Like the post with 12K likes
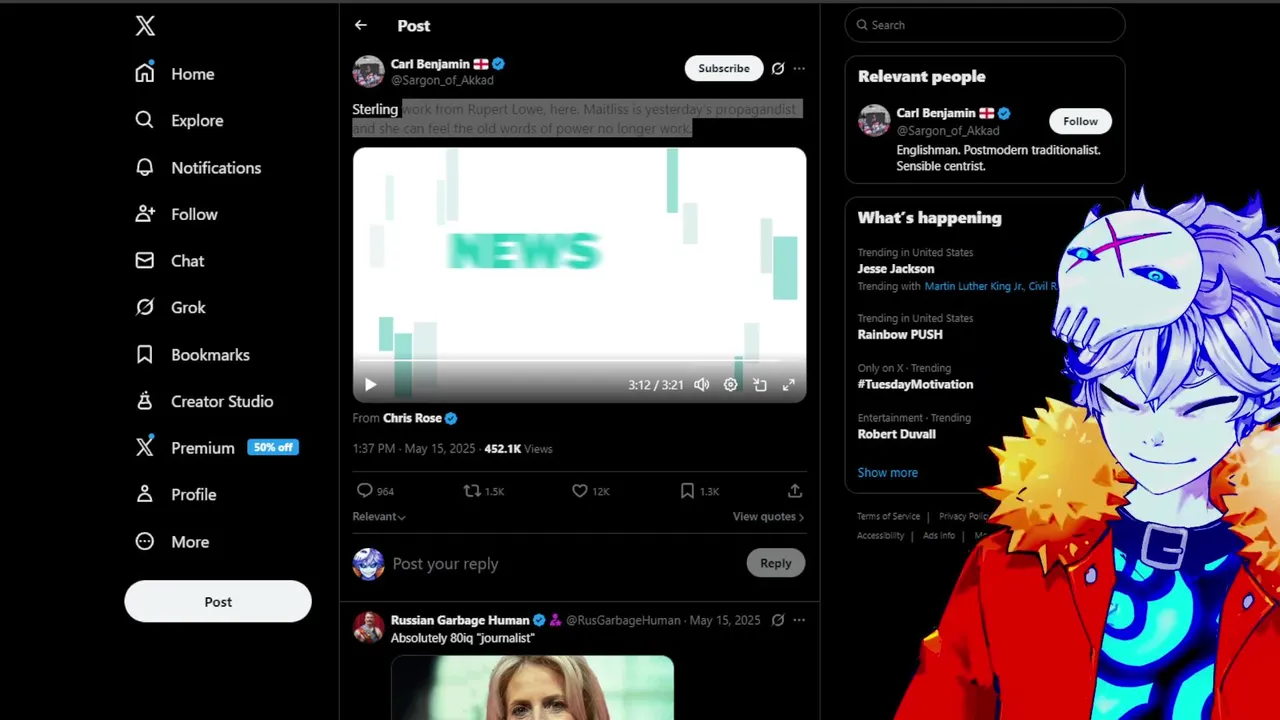This screenshot has height=720, width=1280. 579,491
